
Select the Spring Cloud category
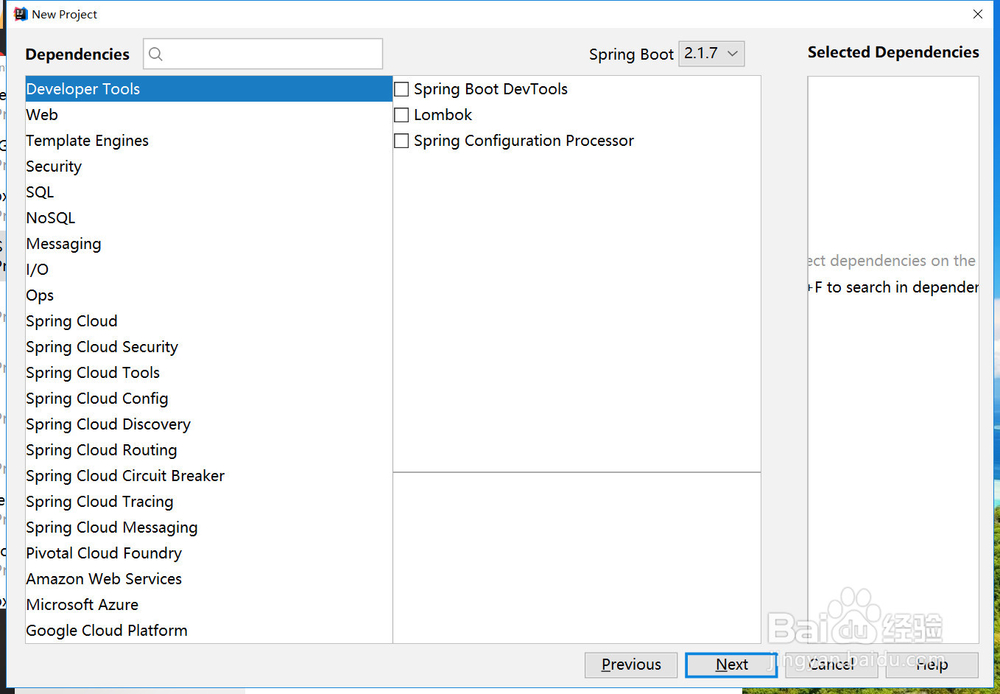[x=209, y=321]
